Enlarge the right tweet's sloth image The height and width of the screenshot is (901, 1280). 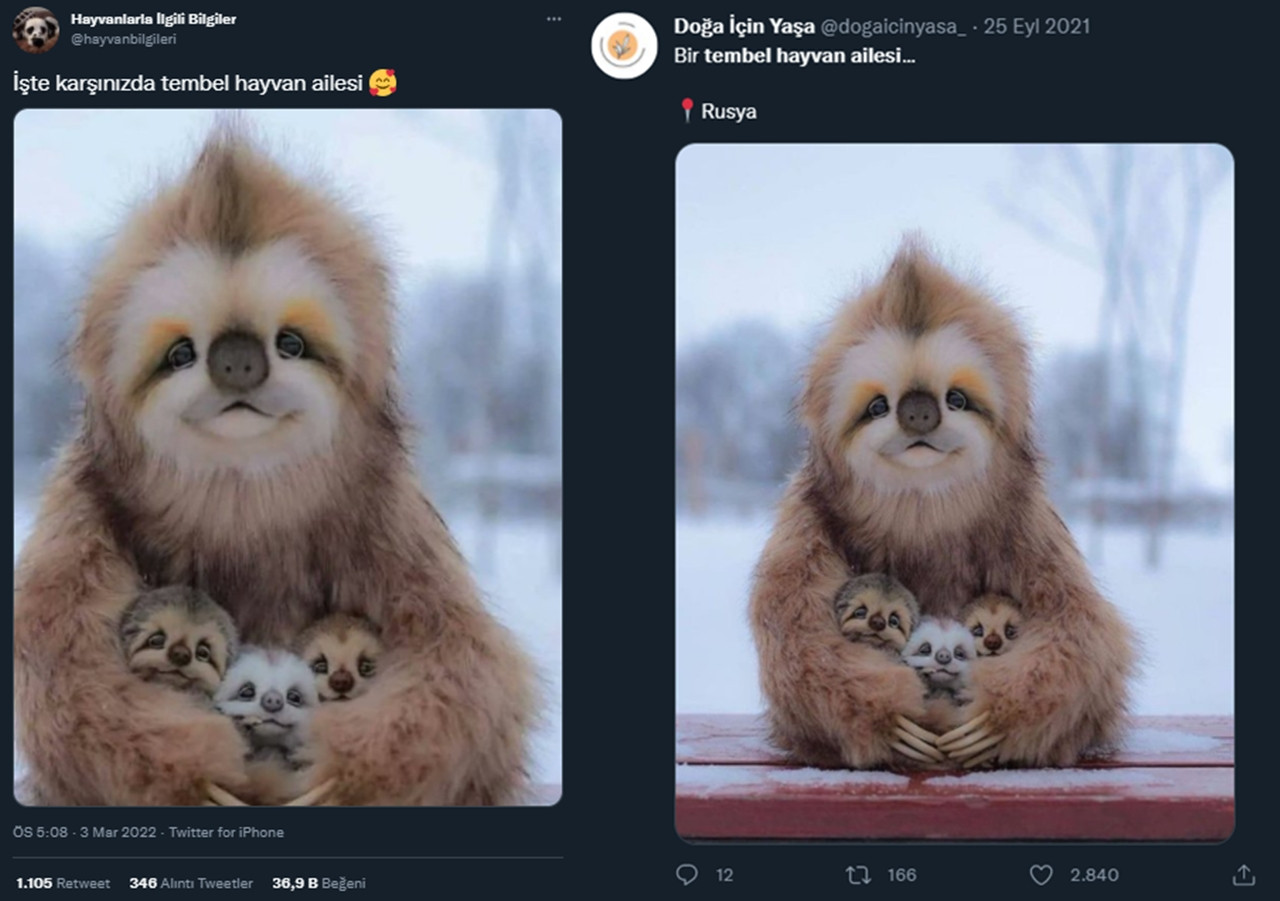pyautogui.click(x=954, y=491)
